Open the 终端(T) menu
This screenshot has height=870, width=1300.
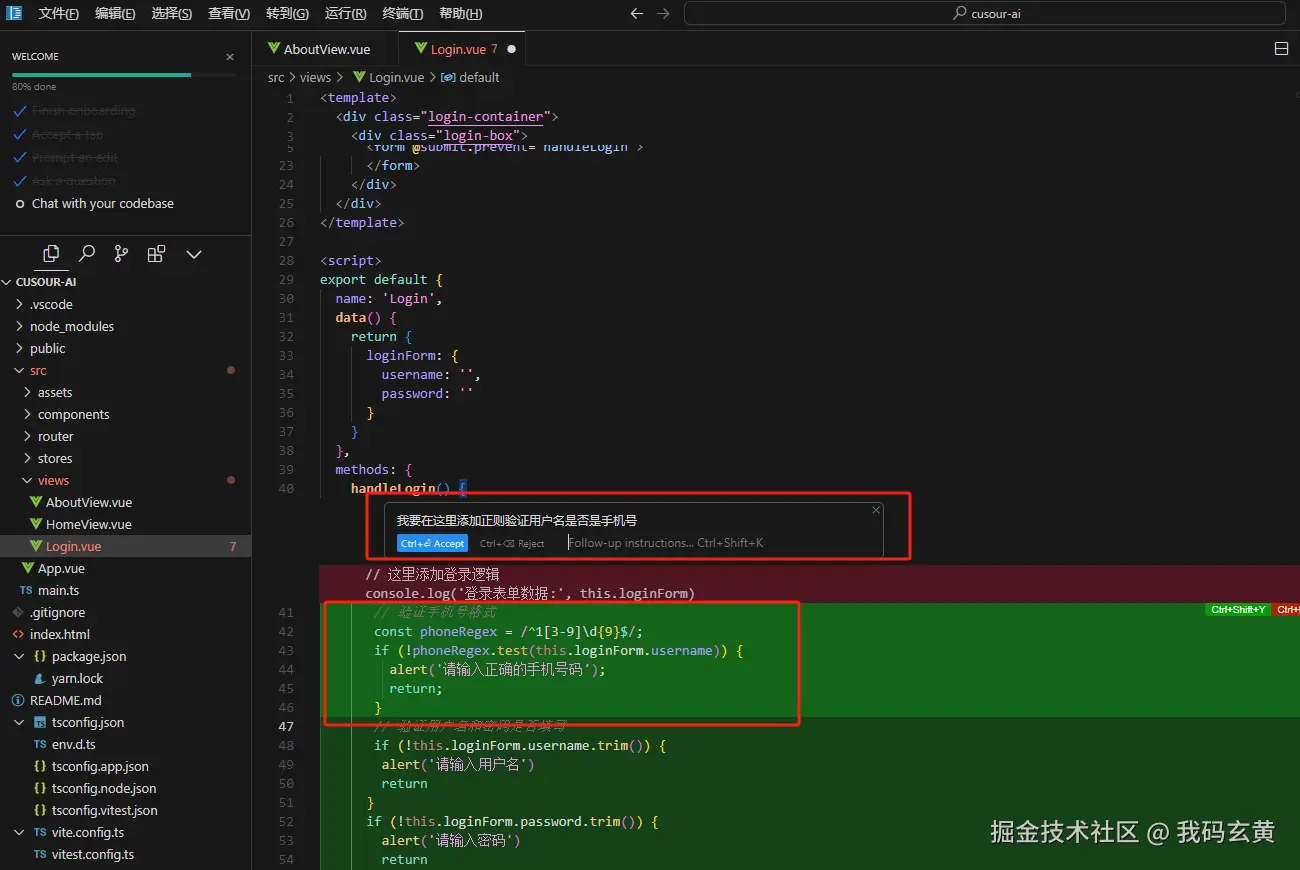point(402,14)
